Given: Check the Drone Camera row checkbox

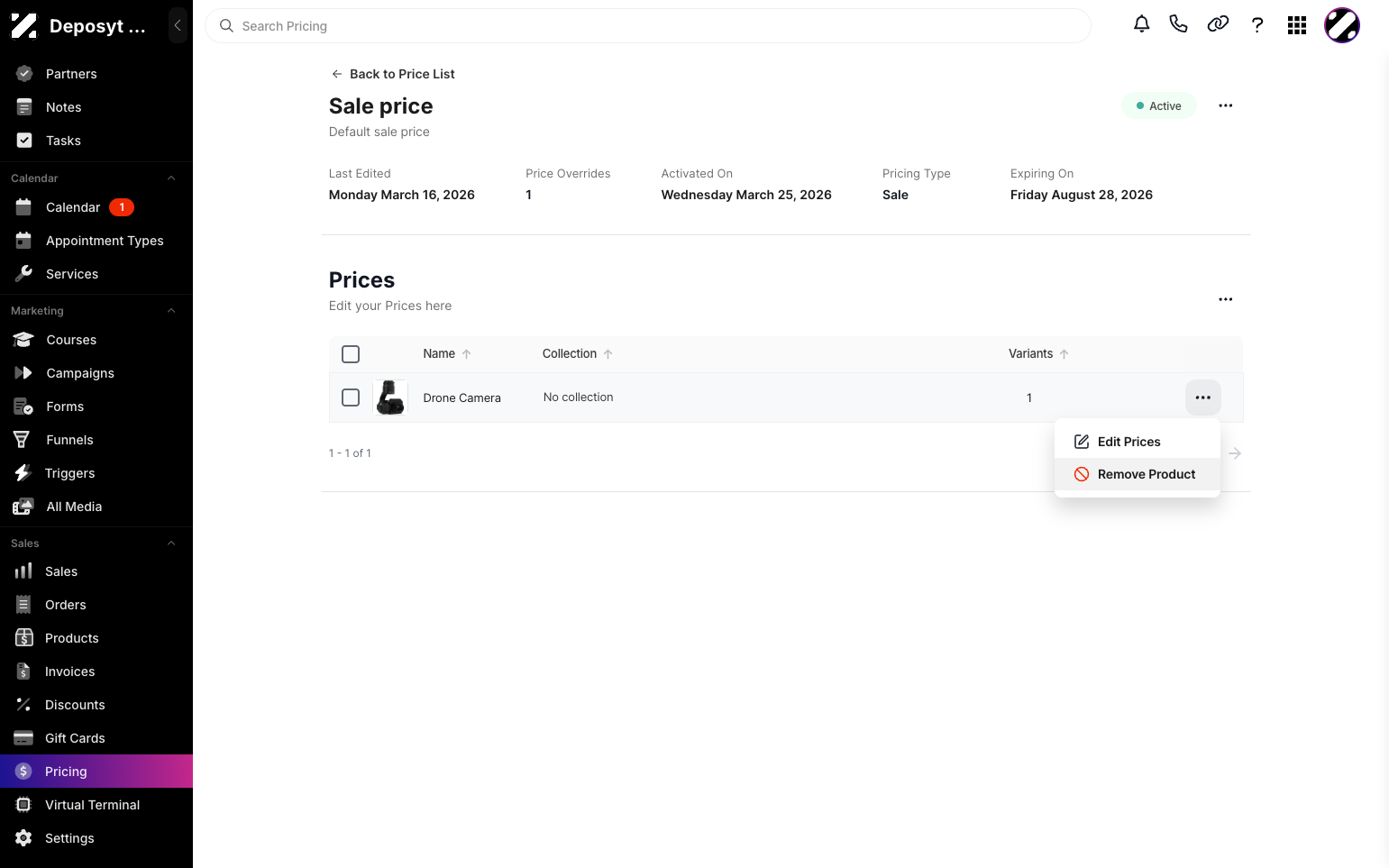Looking at the screenshot, I should [351, 397].
